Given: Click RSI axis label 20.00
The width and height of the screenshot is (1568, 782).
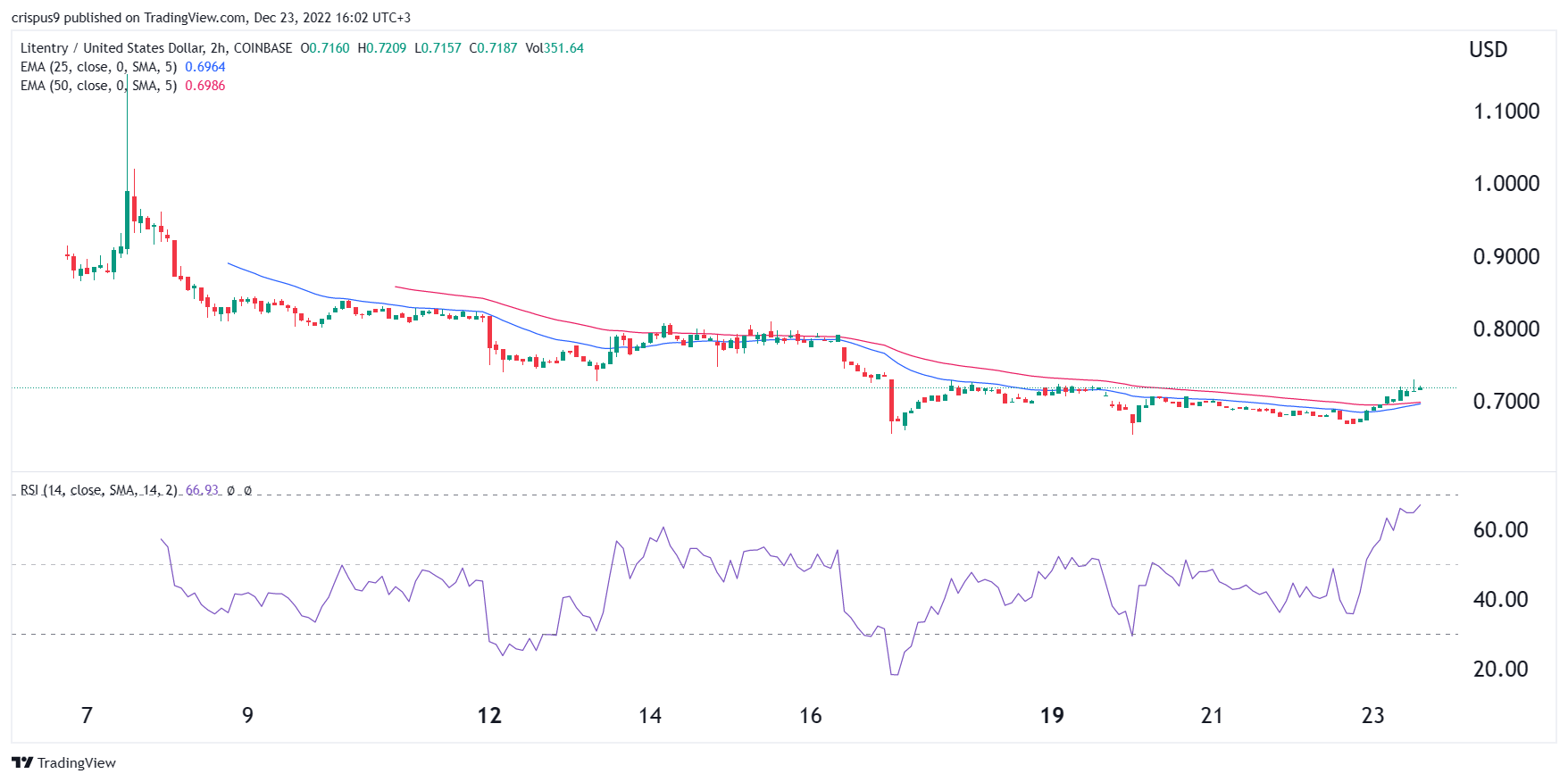Looking at the screenshot, I should pyautogui.click(x=1500, y=670).
